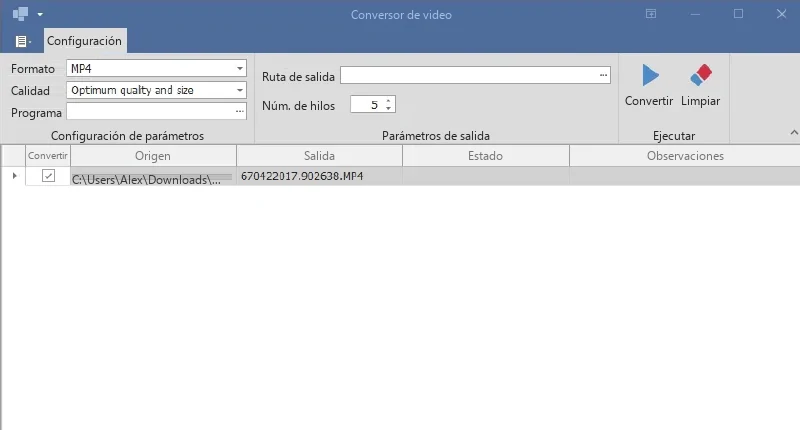Open the application menu button beside Configuración
800x430 pixels.
[22, 41]
